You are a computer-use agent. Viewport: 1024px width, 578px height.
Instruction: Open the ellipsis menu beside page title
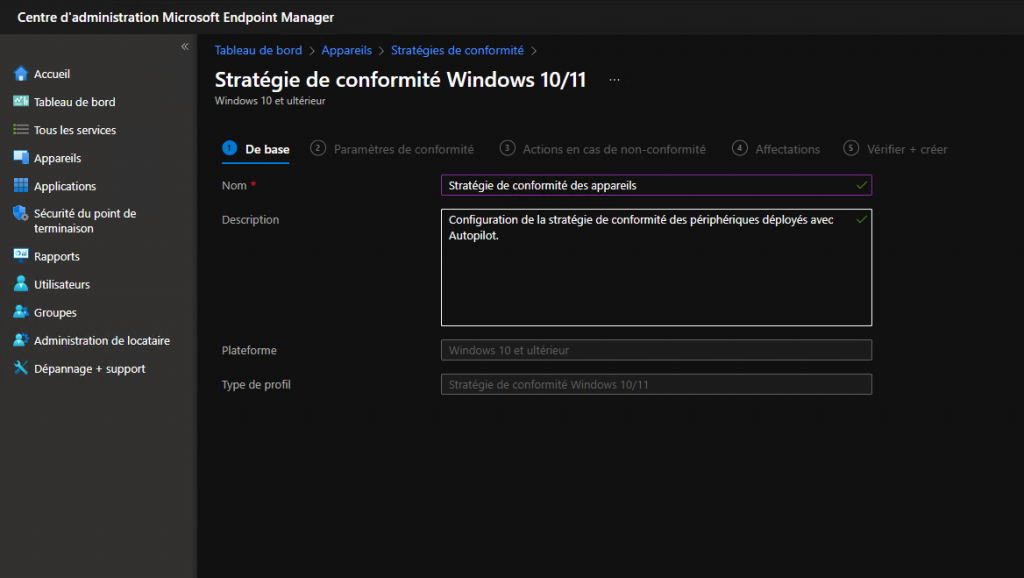615,80
